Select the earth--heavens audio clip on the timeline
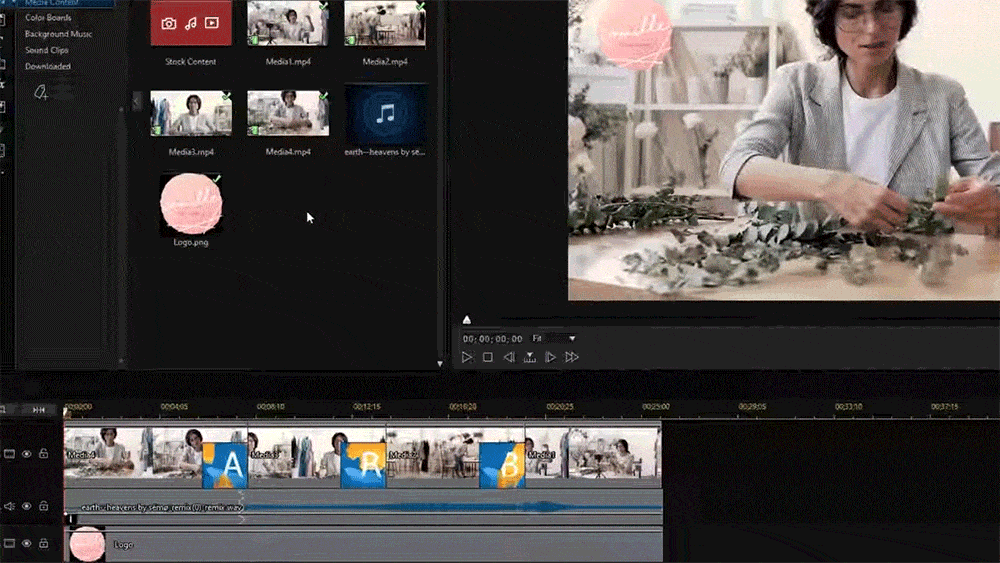The width and height of the screenshot is (1000, 563). [x=363, y=508]
